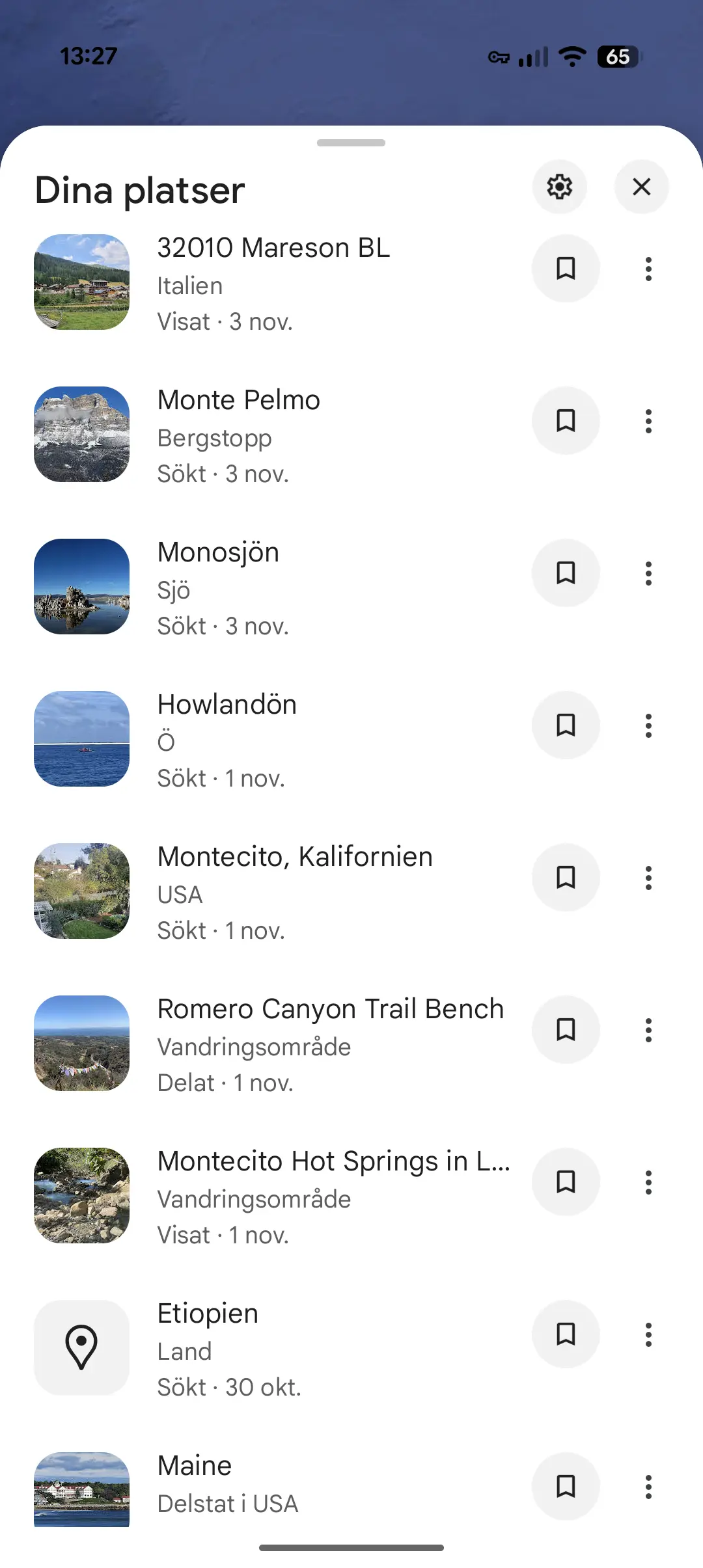Tap bookmark icon next to Howlandön
This screenshot has width=703, height=1568.
point(566,725)
